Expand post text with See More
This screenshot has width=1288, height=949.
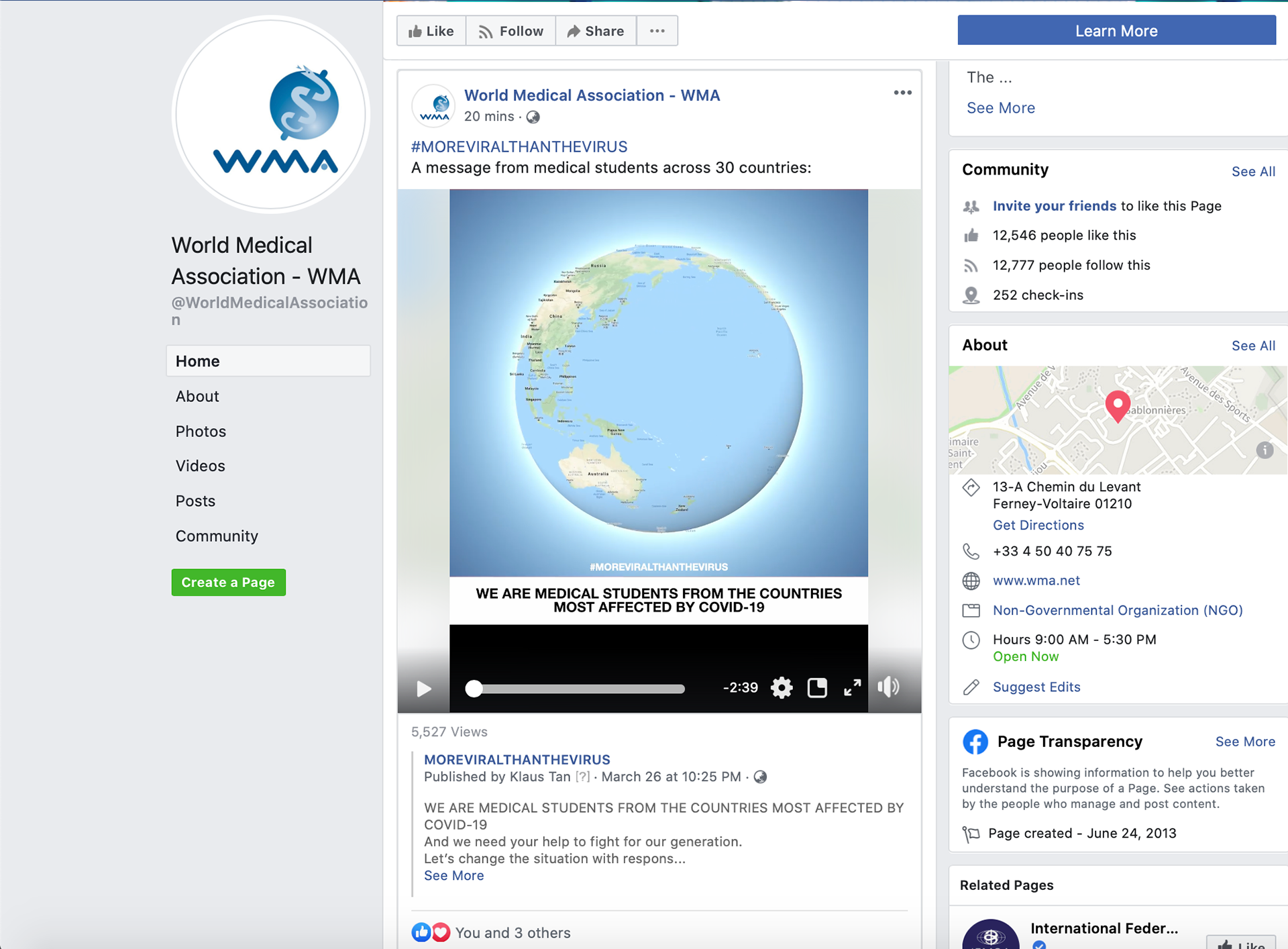click(x=453, y=875)
